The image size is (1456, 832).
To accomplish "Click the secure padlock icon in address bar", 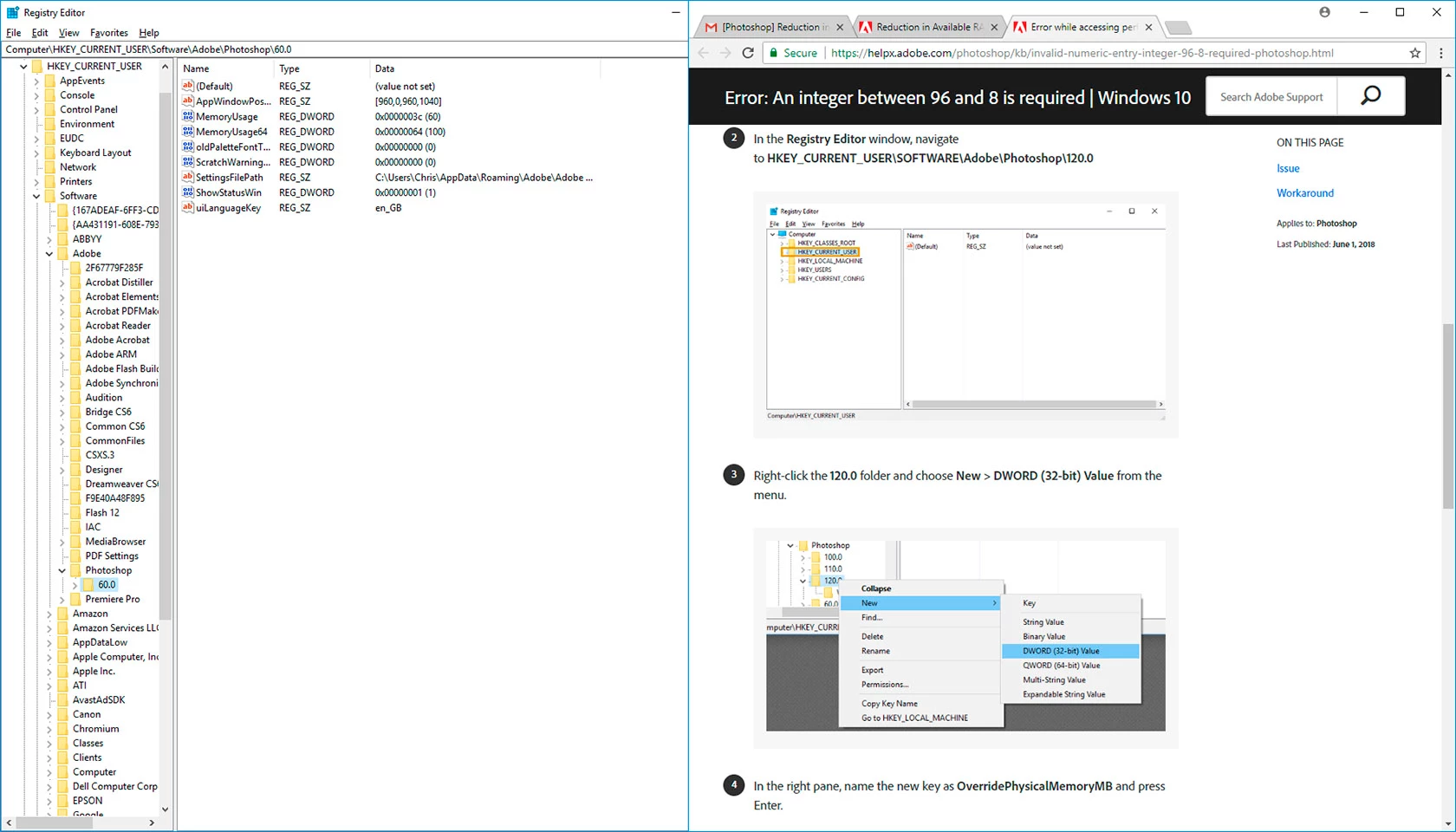I will (773, 53).
